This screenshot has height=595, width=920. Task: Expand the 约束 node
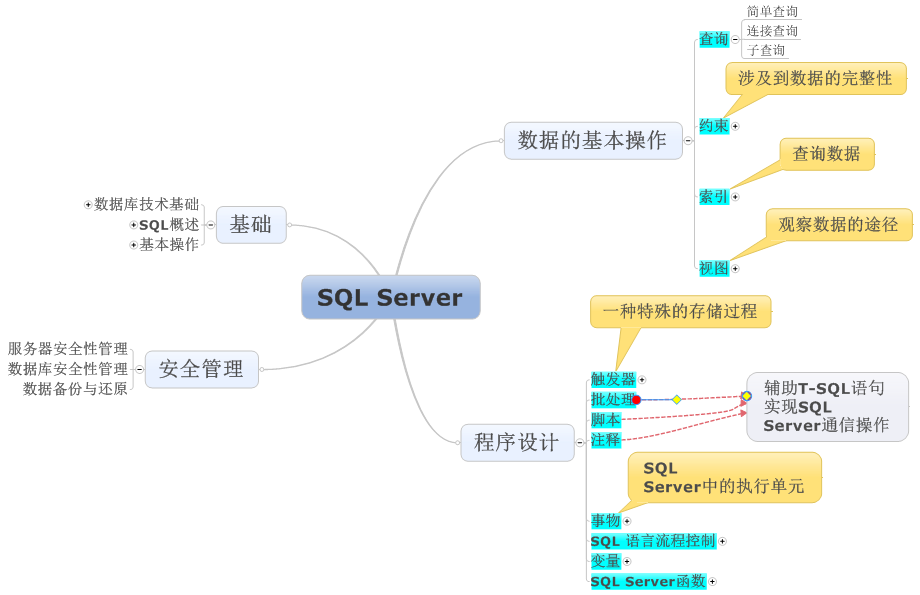(737, 126)
